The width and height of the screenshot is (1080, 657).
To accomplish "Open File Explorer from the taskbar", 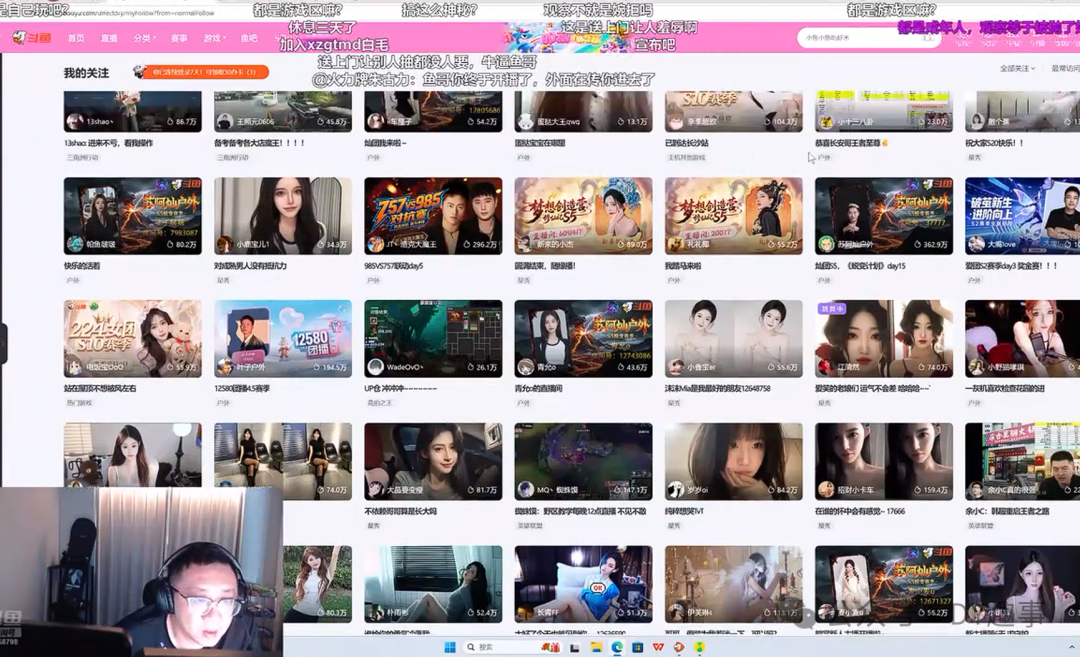I will coord(596,647).
